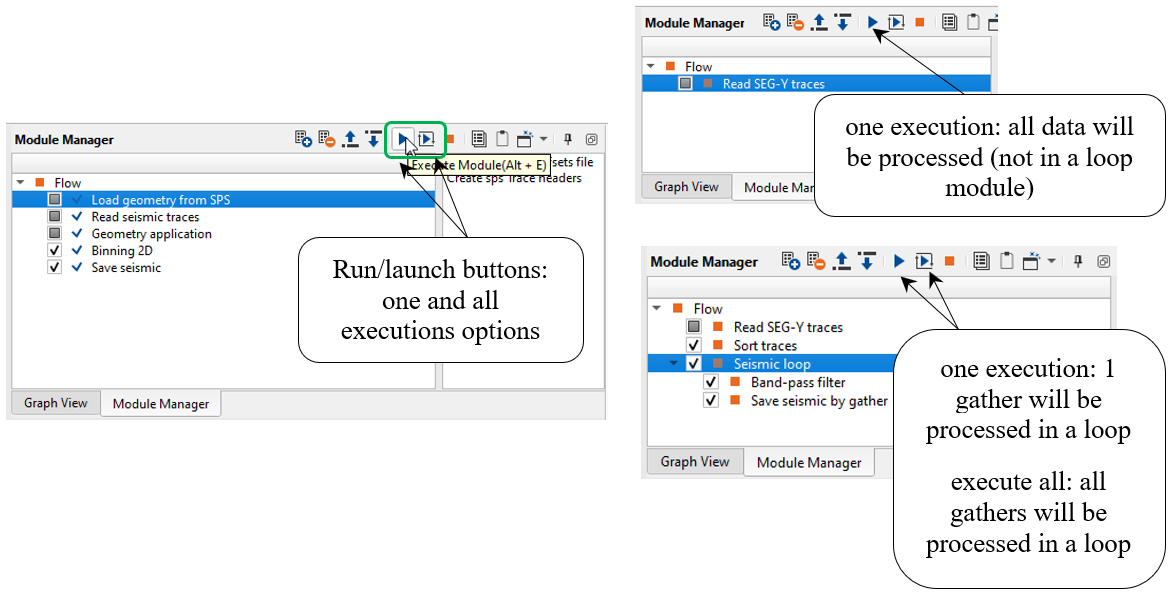Viewport: 1171px width, 594px height.
Task: Toggle the Save seismic module checkbox
Action: [x=55, y=268]
